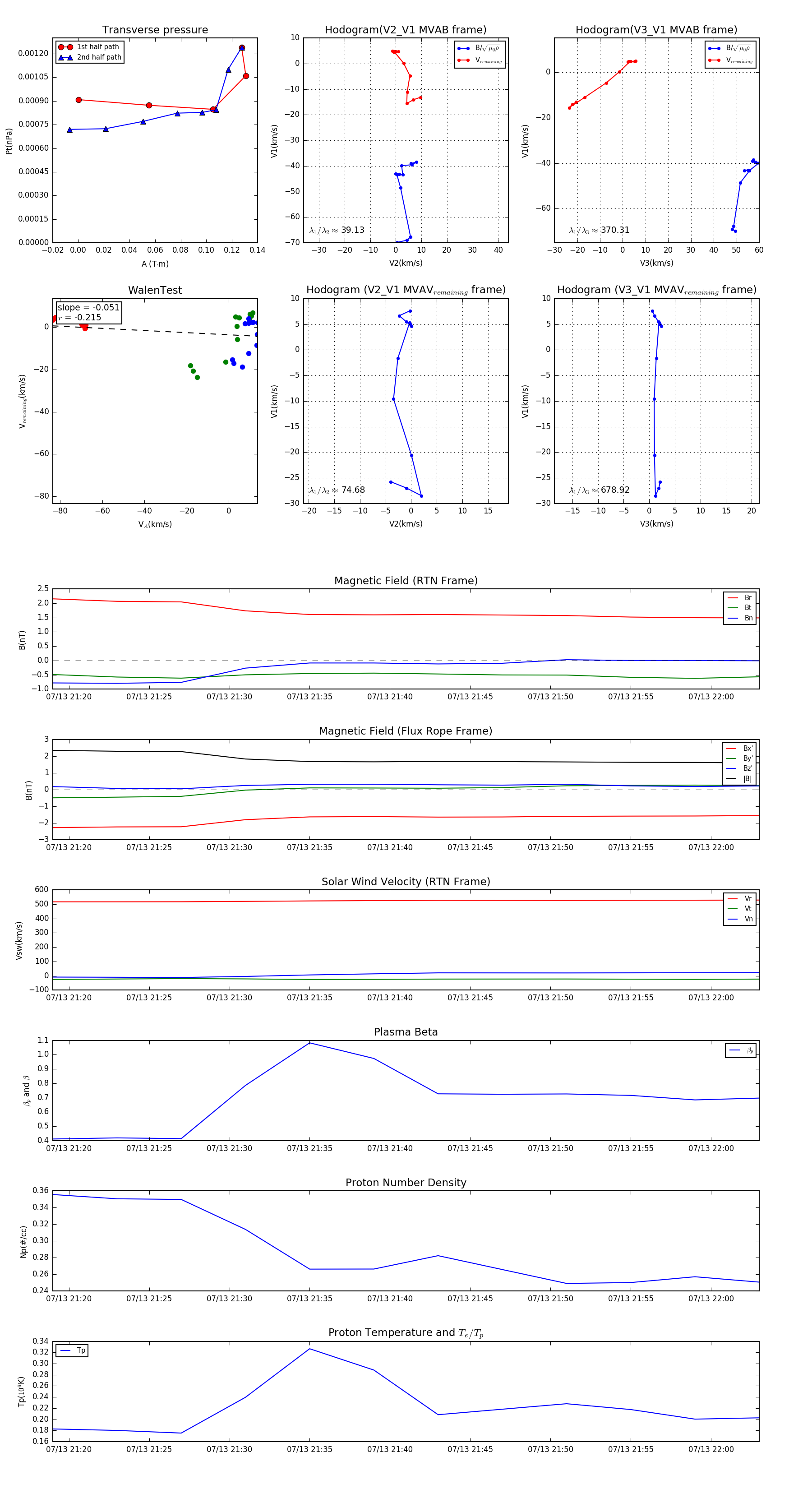Click the "Plasma Beta" plot title
The image size is (812, 1489).
pyautogui.click(x=406, y=1032)
